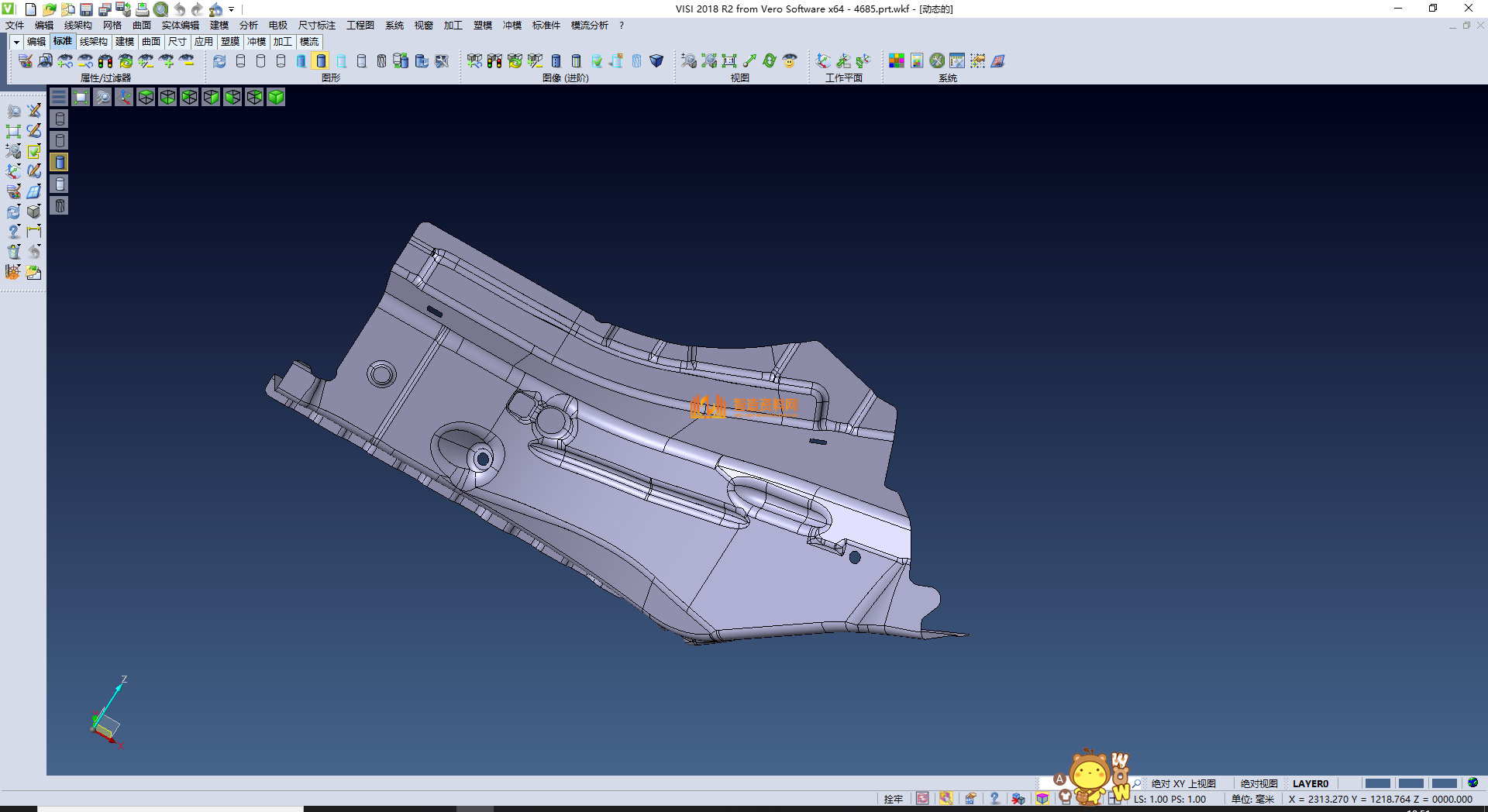Viewport: 1488px width, 812px height.
Task: Open the dropdown arrow left of 编辑 tab
Action: pyautogui.click(x=16, y=42)
